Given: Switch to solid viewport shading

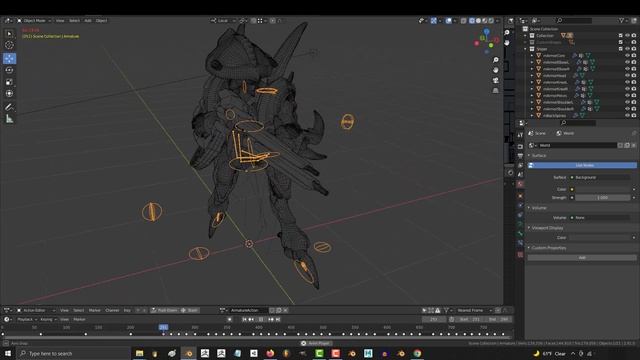Looking at the screenshot, I should coord(478,20).
